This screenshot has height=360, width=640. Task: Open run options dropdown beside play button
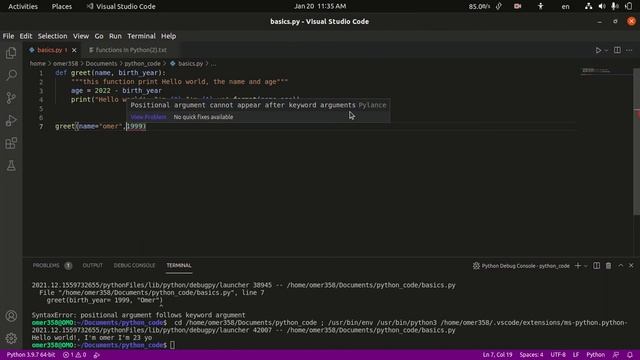click(606, 50)
